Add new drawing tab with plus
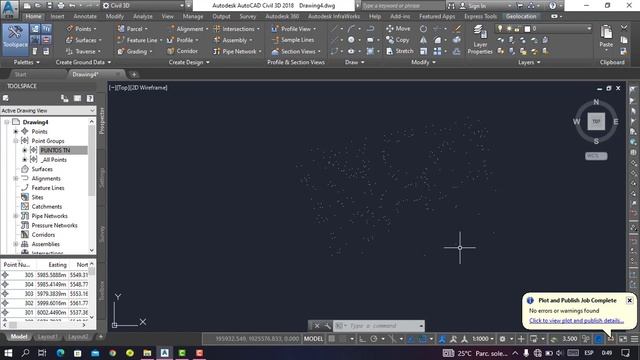This screenshot has width=640, height=360. pos(133,75)
